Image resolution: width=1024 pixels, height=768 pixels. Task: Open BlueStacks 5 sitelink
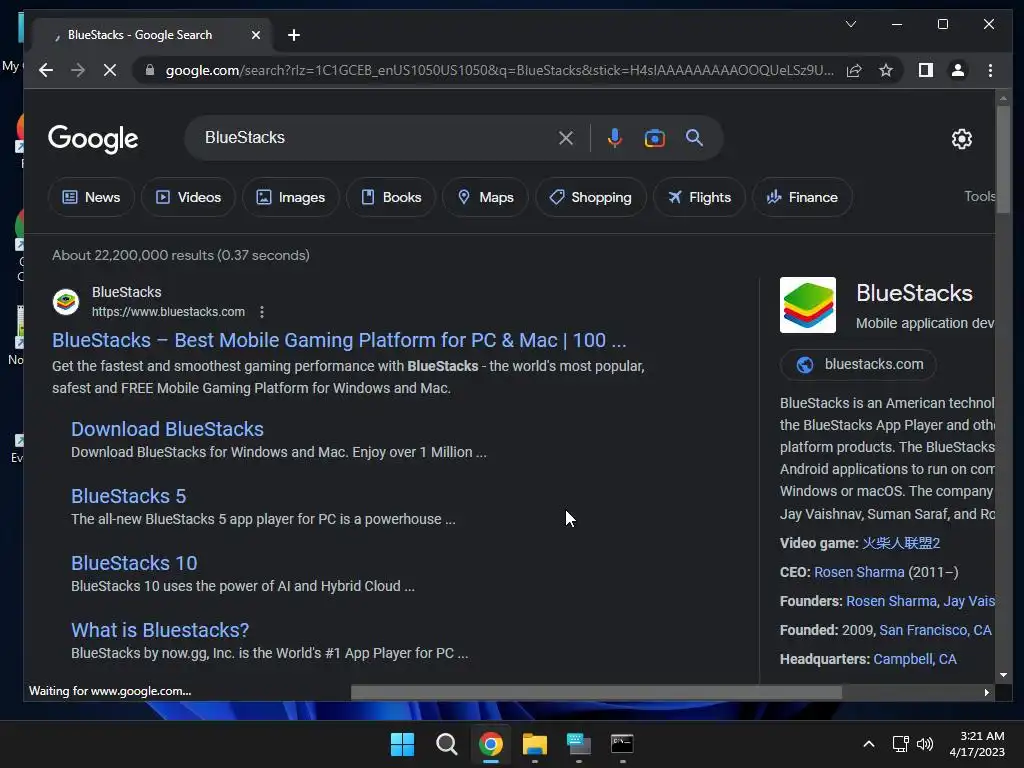(x=129, y=496)
